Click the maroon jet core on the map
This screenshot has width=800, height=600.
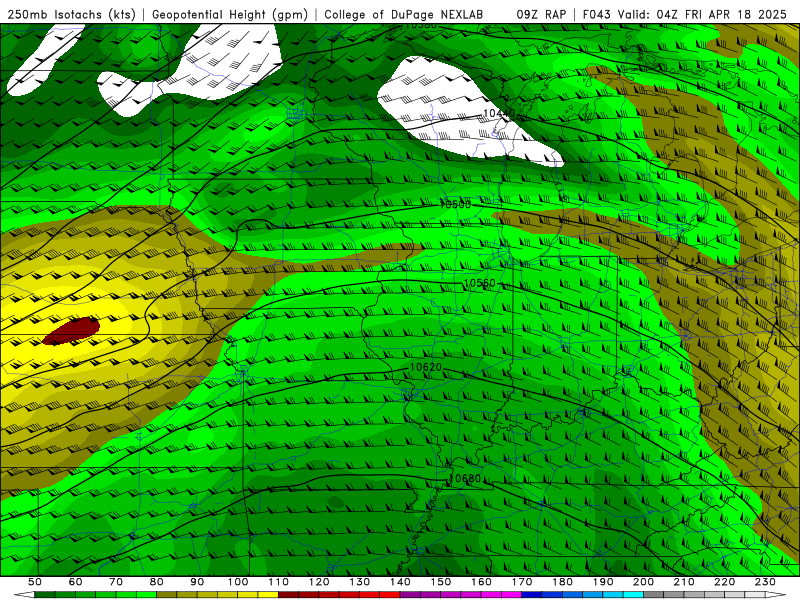click(x=71, y=331)
